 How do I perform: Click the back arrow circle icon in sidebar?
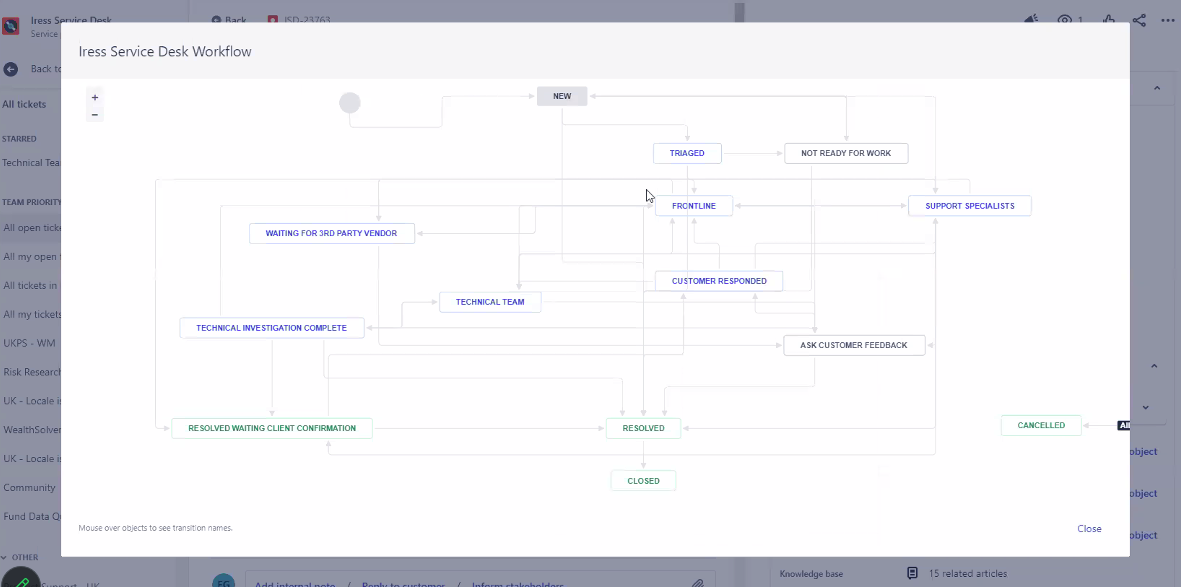pos(9,69)
